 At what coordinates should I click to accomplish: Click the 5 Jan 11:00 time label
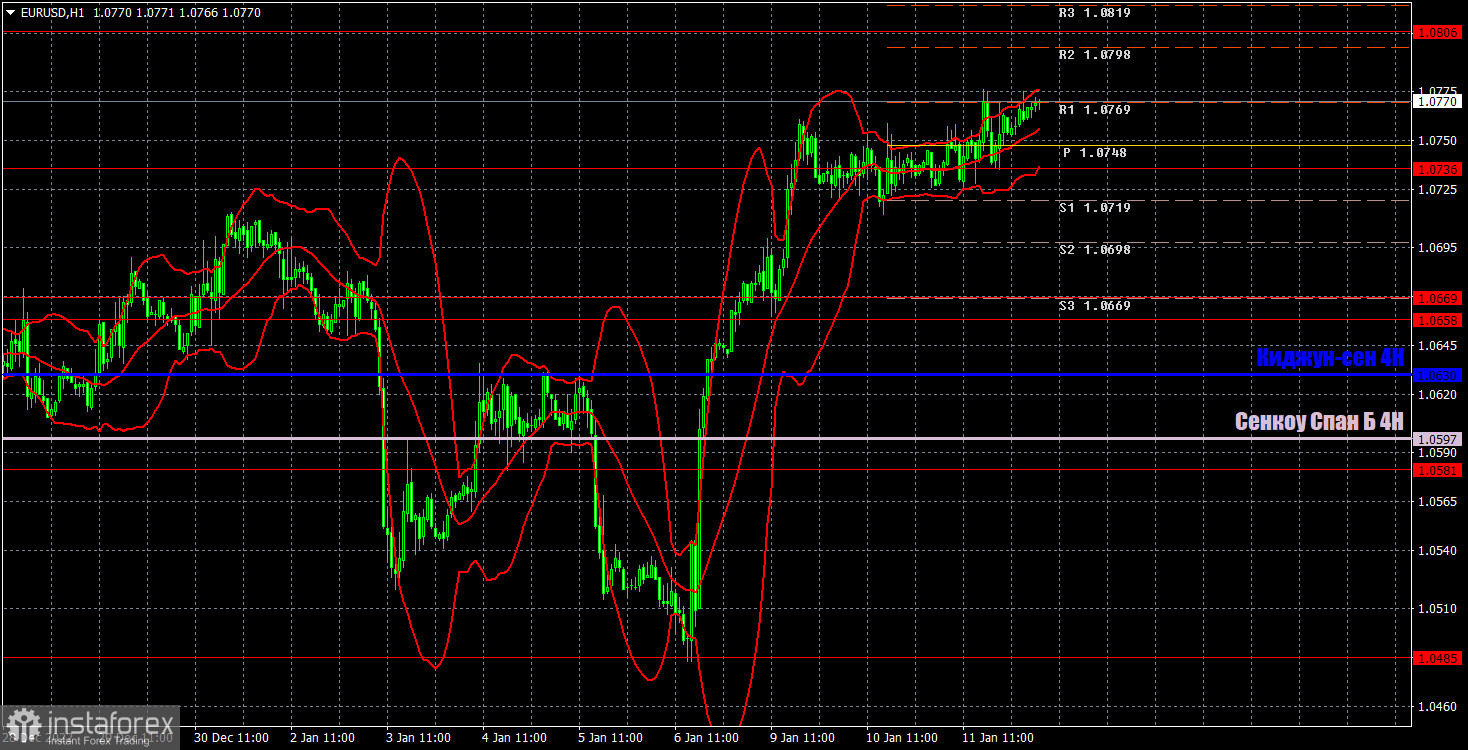point(610,738)
